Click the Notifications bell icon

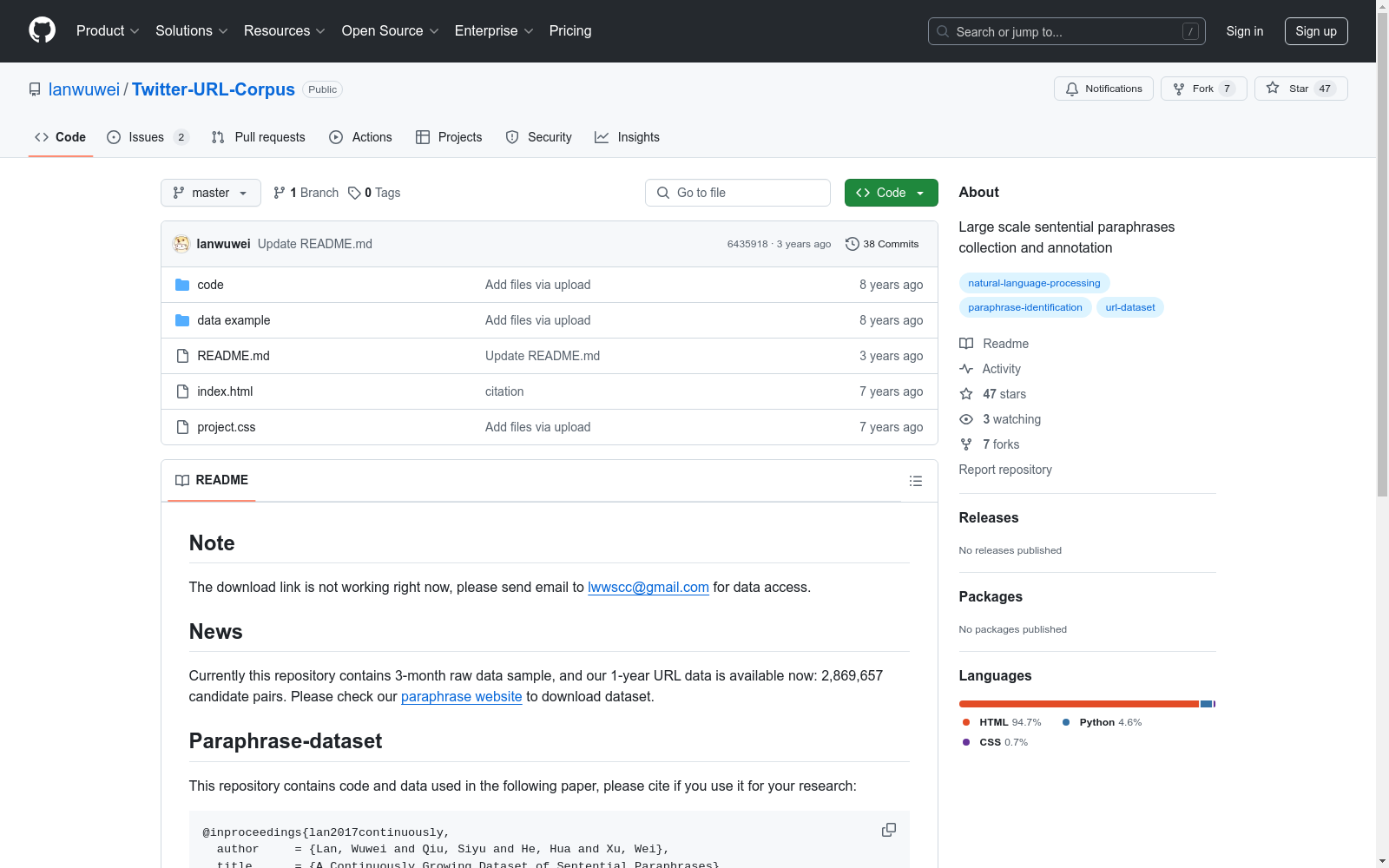[1072, 89]
